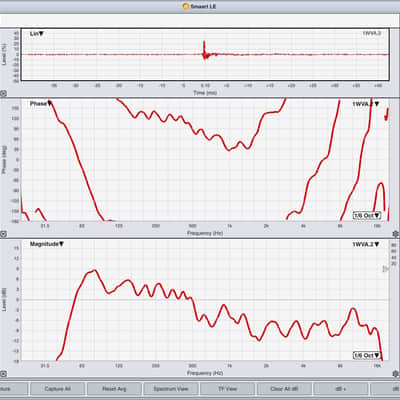Collapse the impulse response pane with its corner icon
The image size is (400, 400).
[x=3, y=94]
